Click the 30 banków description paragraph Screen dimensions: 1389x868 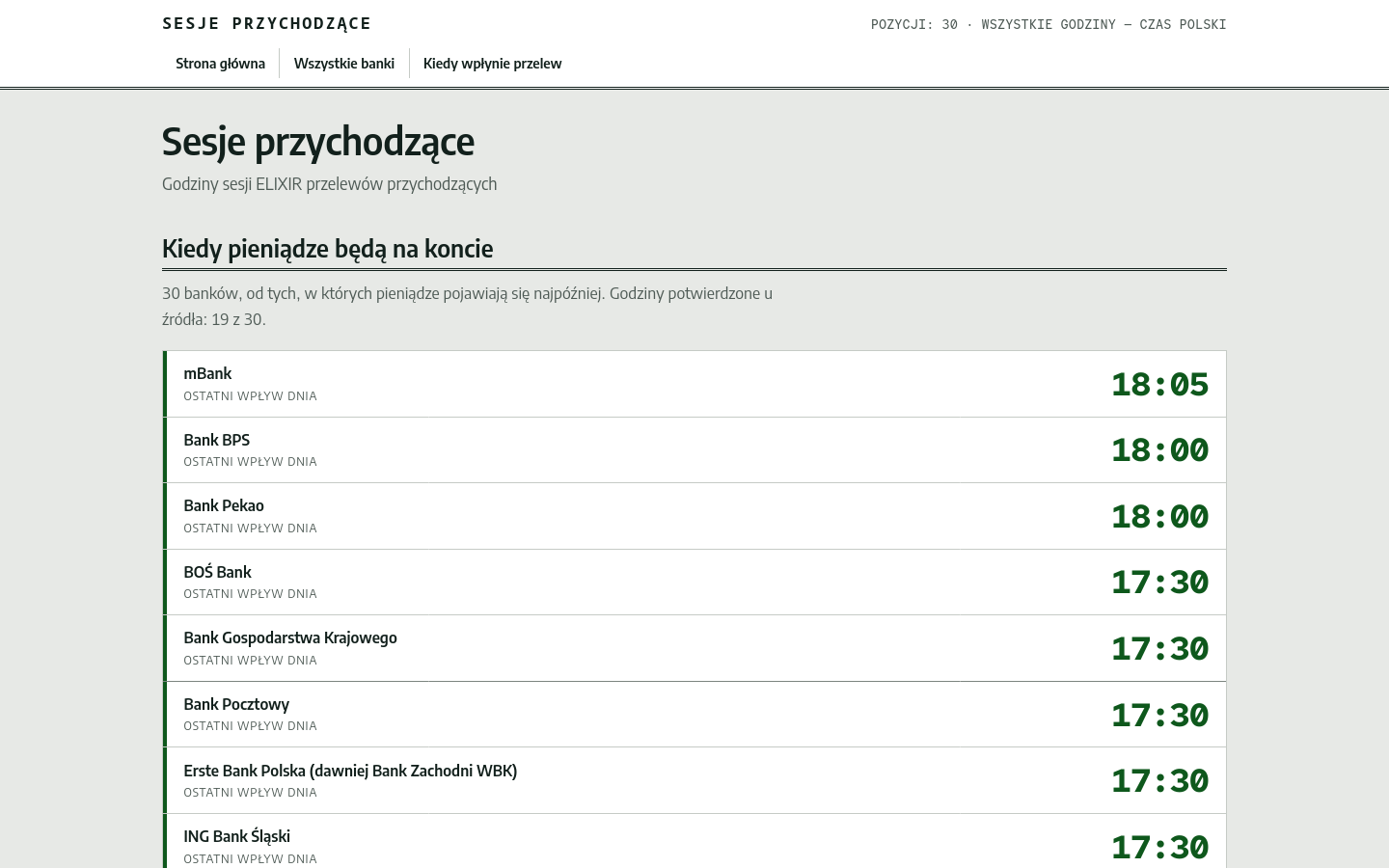468,307
